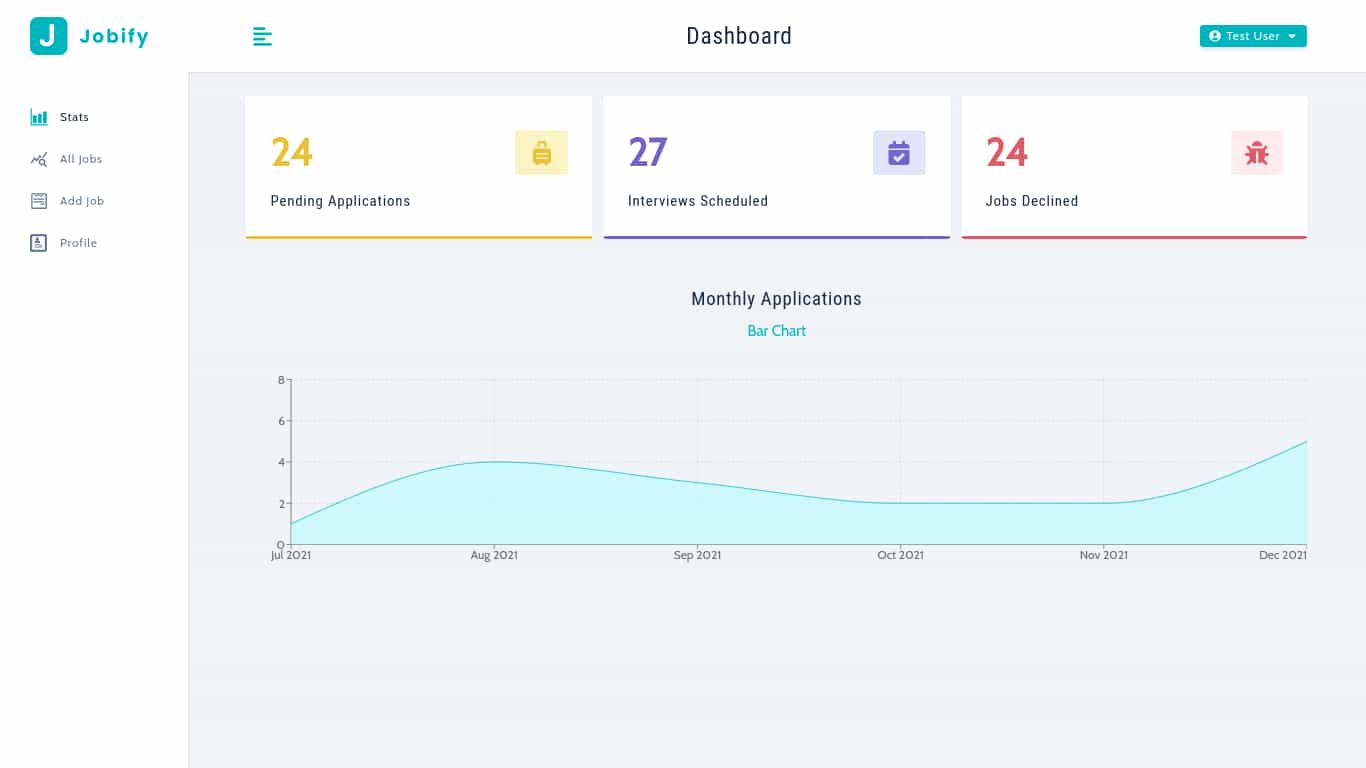The height and width of the screenshot is (768, 1366).
Task: Click the Monthly Applications title
Action: pos(776,299)
